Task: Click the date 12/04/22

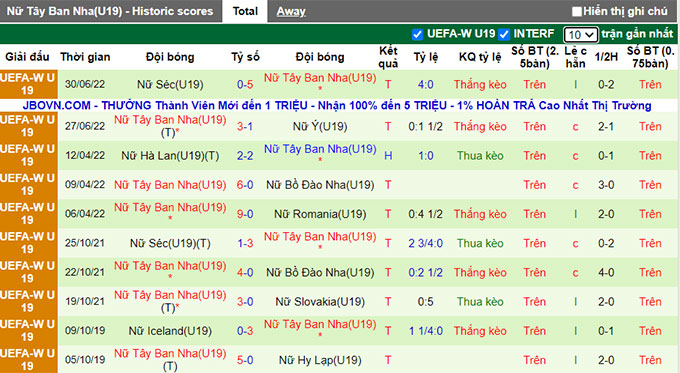Action: click(x=85, y=156)
